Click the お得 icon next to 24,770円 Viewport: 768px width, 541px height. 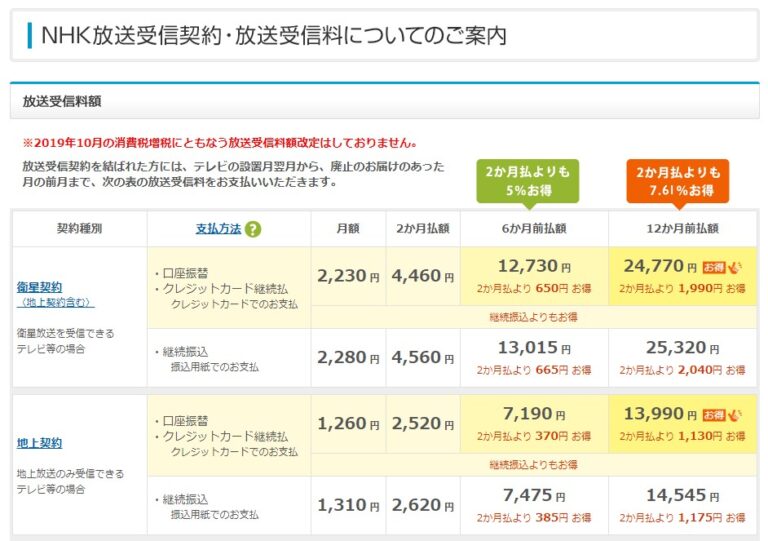coord(722,267)
